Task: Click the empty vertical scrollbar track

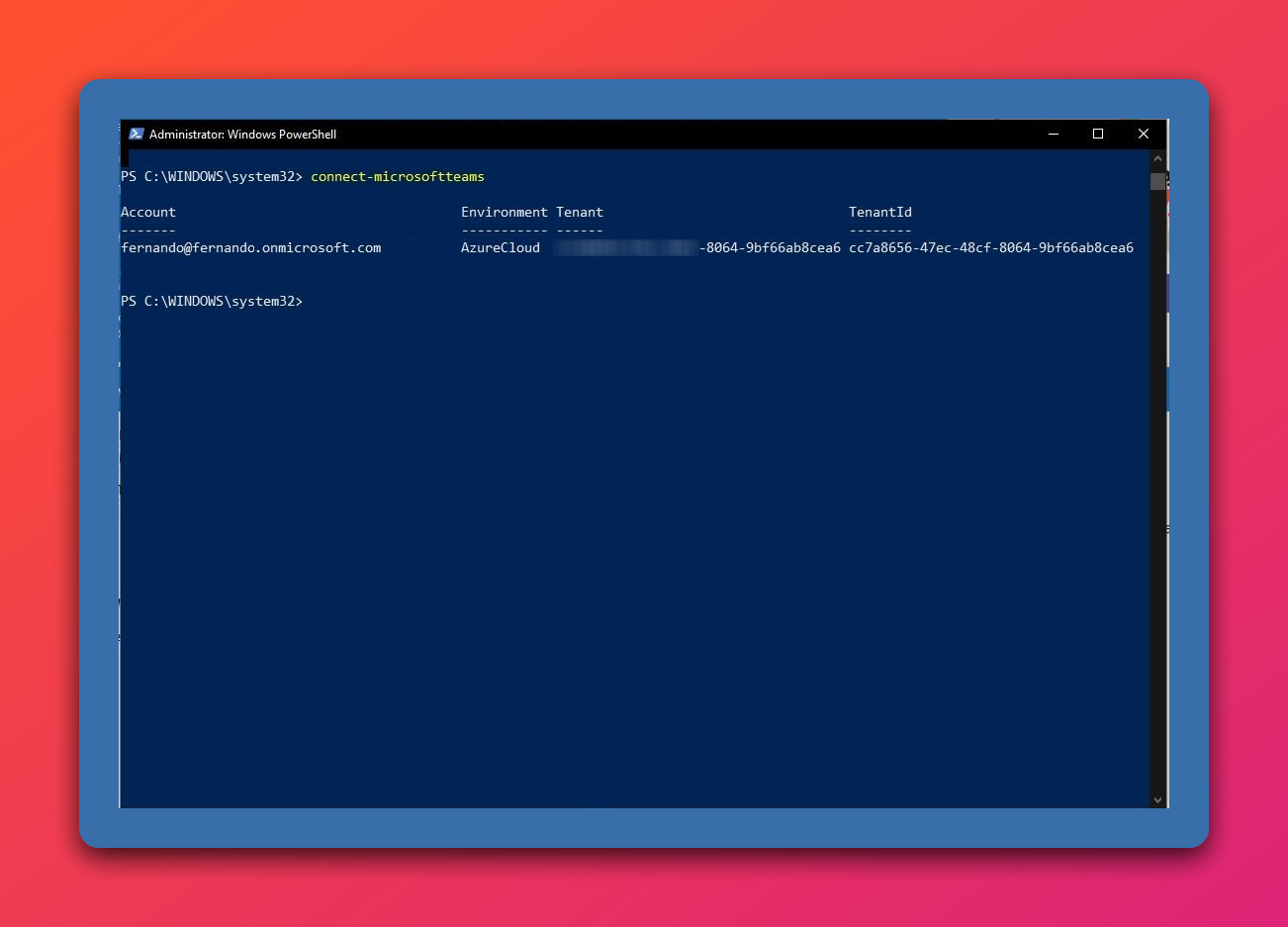Action: pos(1157,495)
